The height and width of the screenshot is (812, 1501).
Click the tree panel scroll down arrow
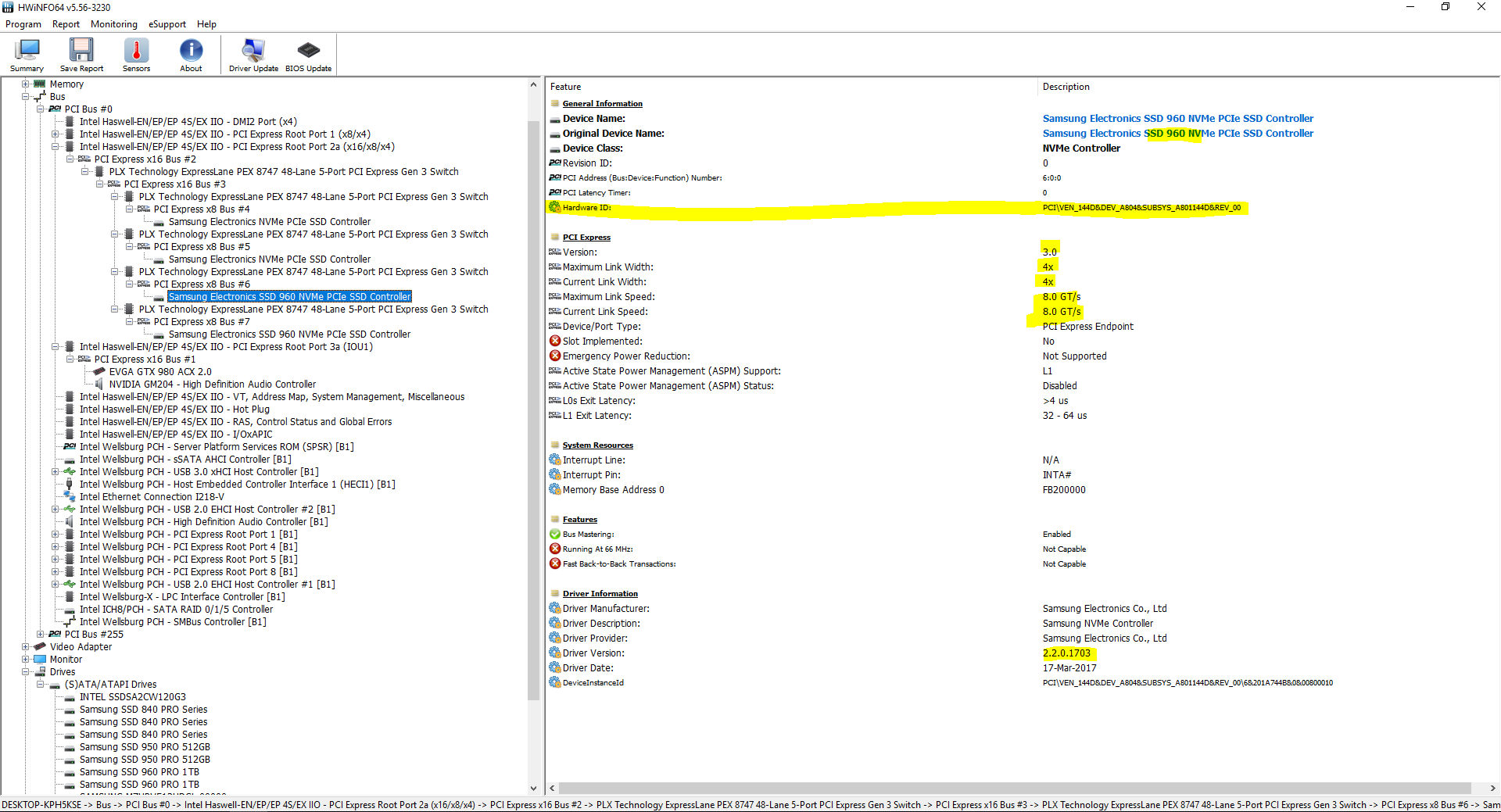[534, 789]
